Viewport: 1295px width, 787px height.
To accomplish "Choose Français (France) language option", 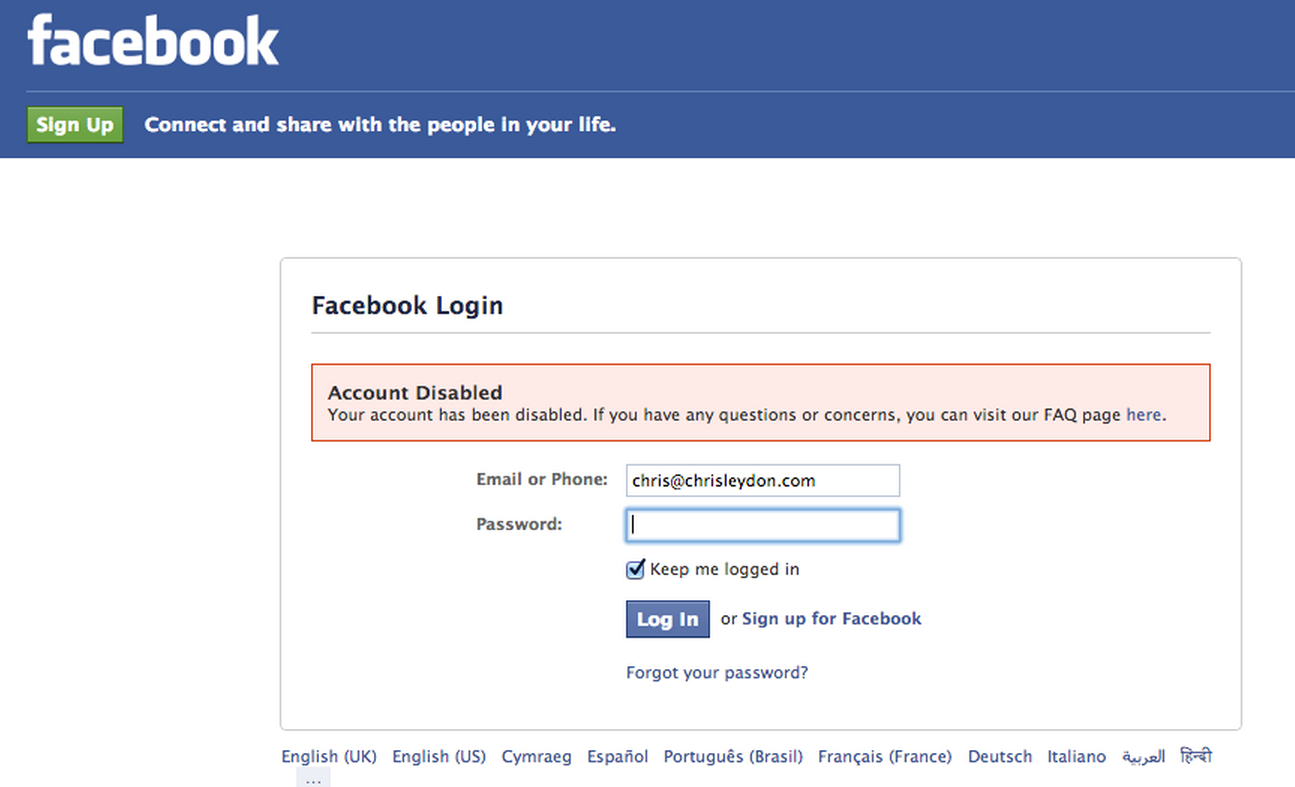I will (884, 757).
